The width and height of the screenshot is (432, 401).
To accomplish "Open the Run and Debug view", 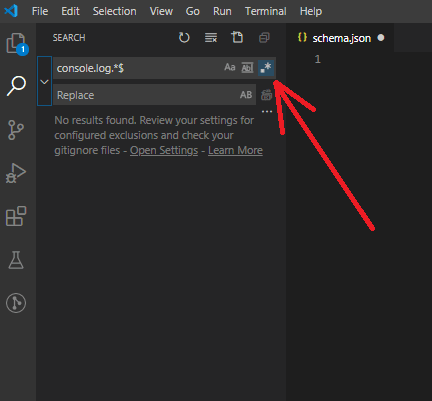I will [x=16, y=173].
